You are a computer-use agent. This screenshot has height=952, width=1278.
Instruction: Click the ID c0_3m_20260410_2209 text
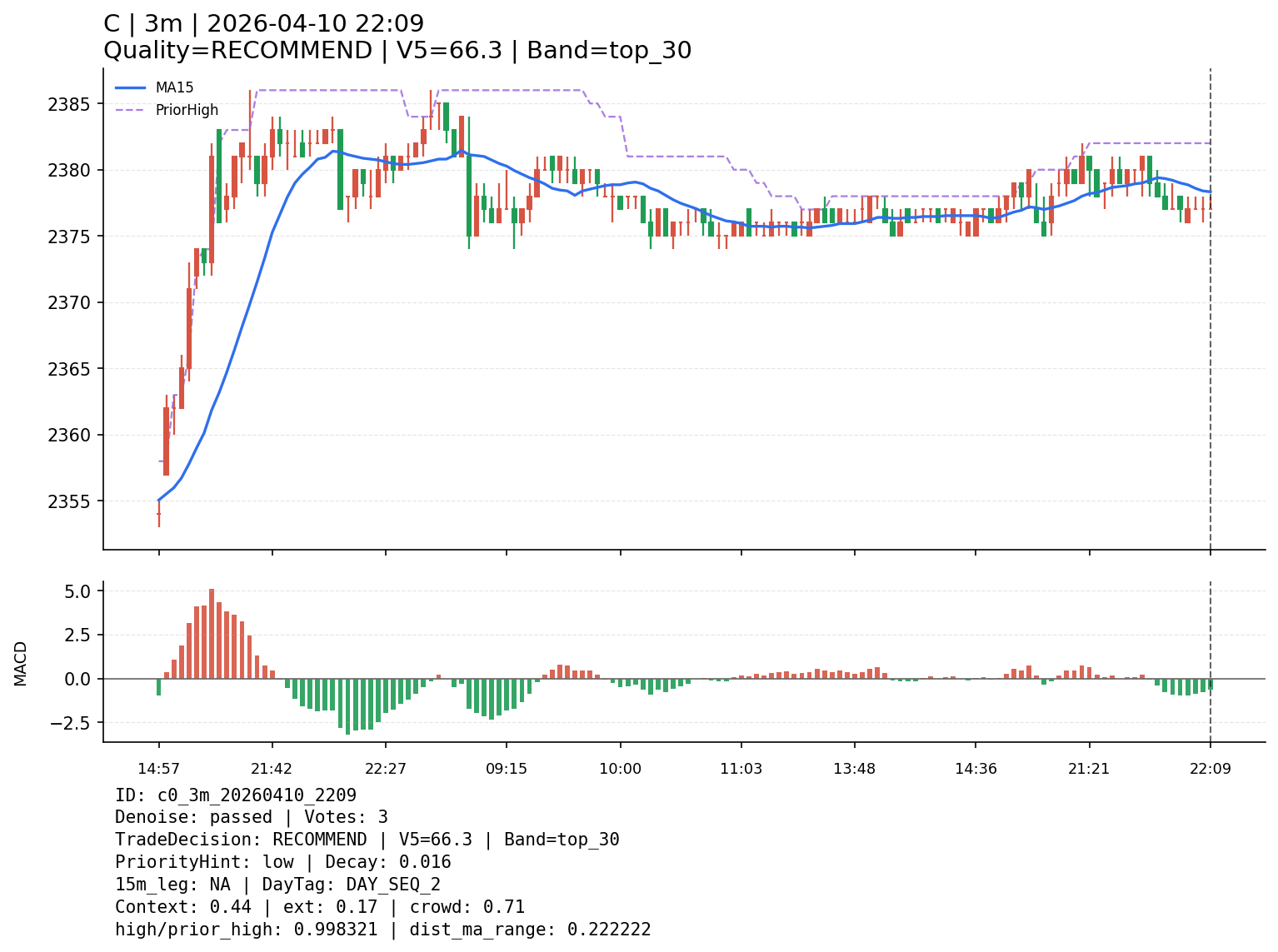point(236,795)
